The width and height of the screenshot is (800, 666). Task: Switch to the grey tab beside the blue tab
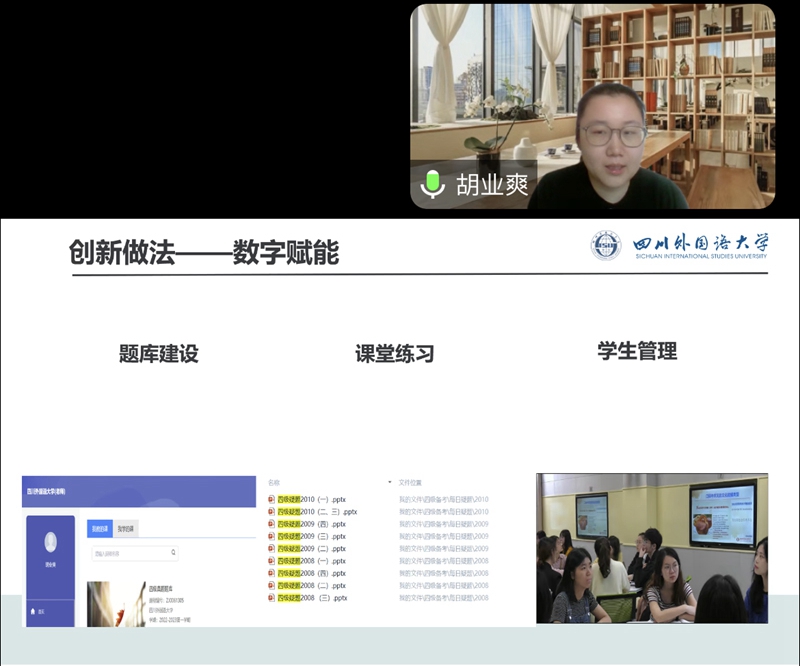tap(127, 527)
